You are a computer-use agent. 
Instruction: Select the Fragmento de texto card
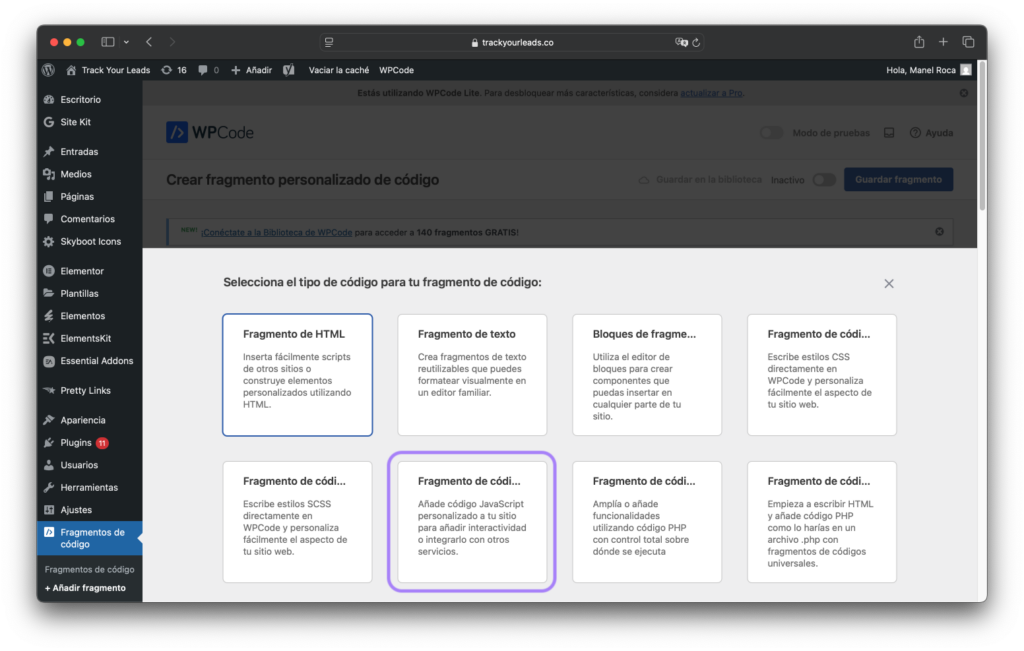click(472, 375)
